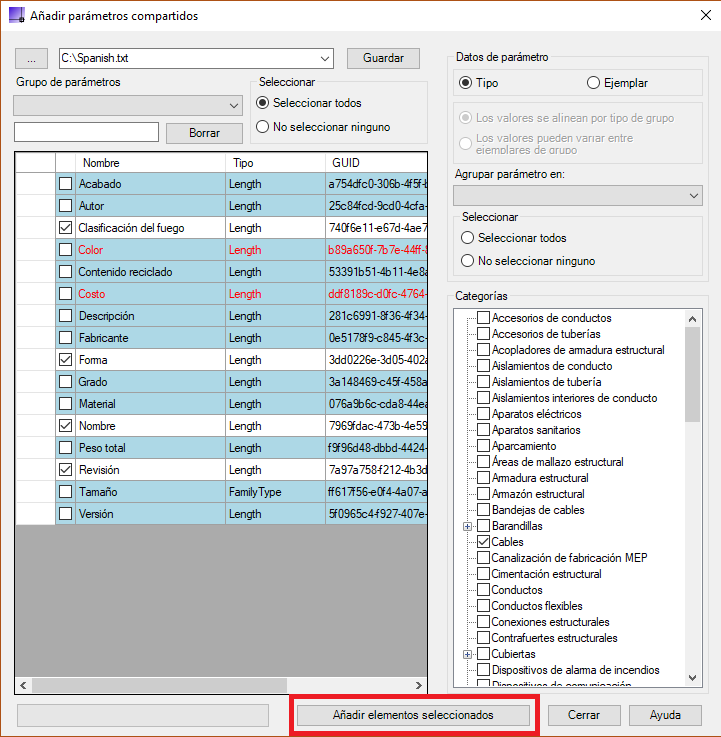The width and height of the screenshot is (721, 737).
Task: Check Acopladores de armadura estructural category
Action: [484, 350]
